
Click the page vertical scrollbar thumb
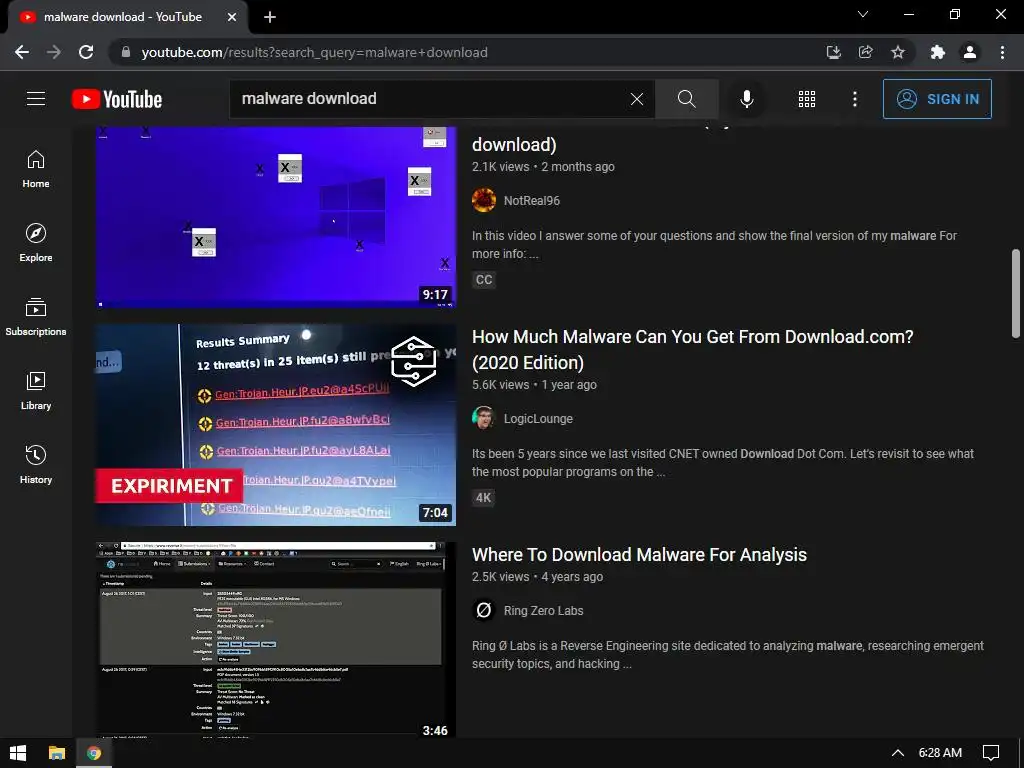tap(1016, 293)
